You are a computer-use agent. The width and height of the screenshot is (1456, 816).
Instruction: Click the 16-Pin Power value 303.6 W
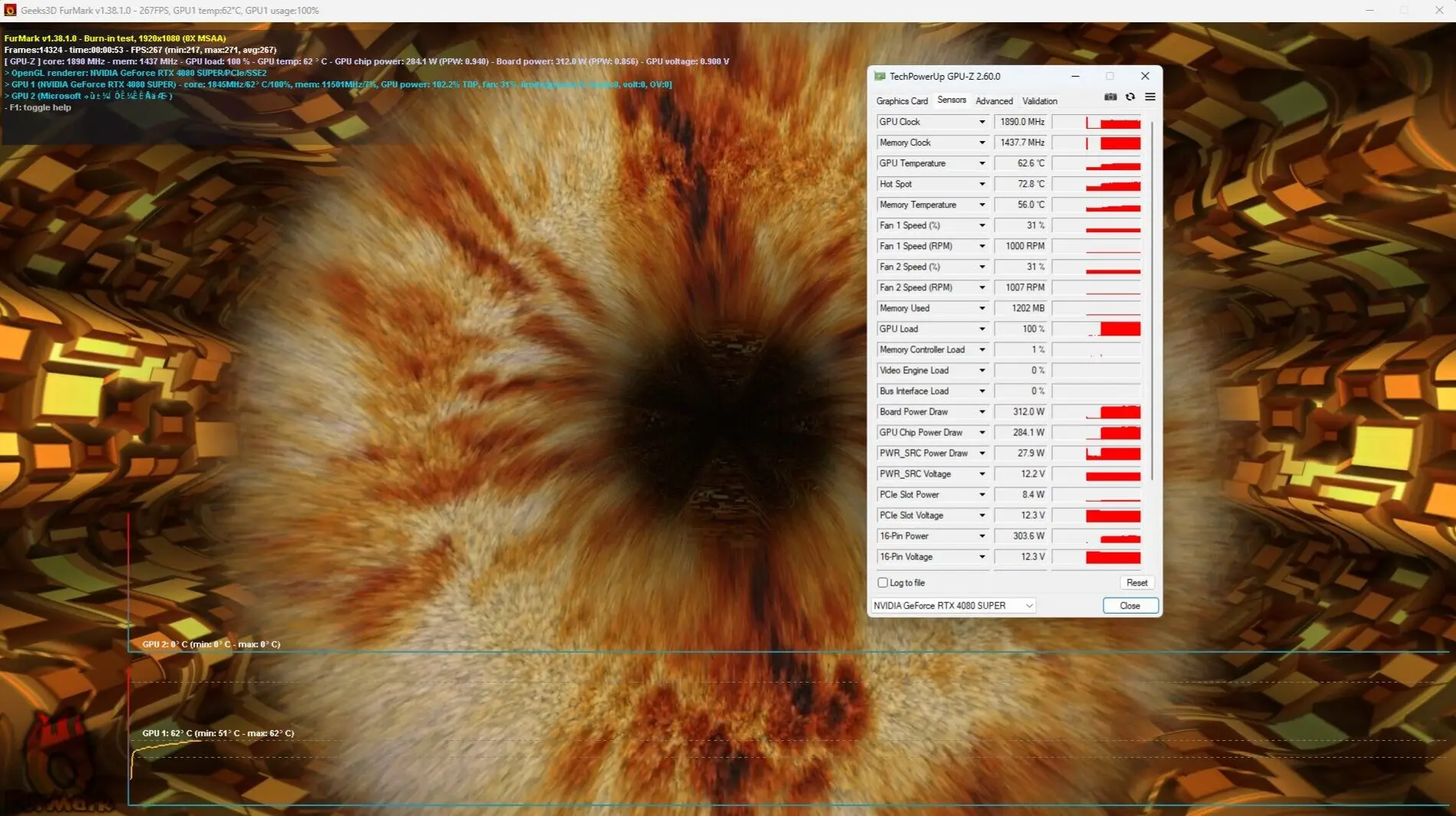(1021, 536)
